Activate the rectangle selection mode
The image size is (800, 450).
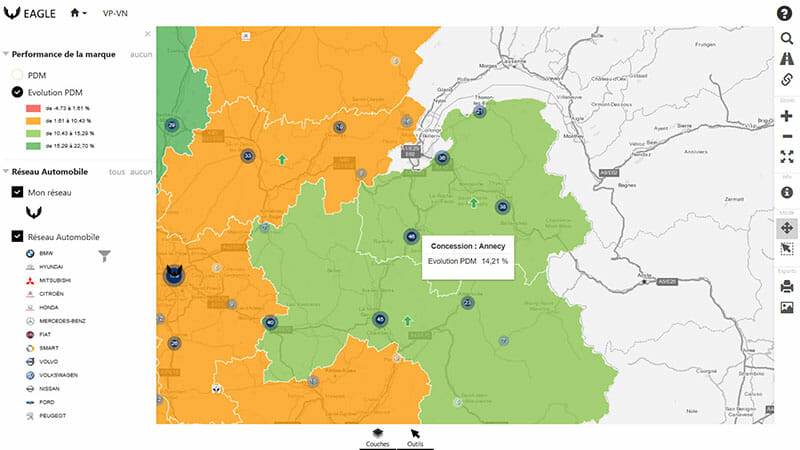click(787, 248)
